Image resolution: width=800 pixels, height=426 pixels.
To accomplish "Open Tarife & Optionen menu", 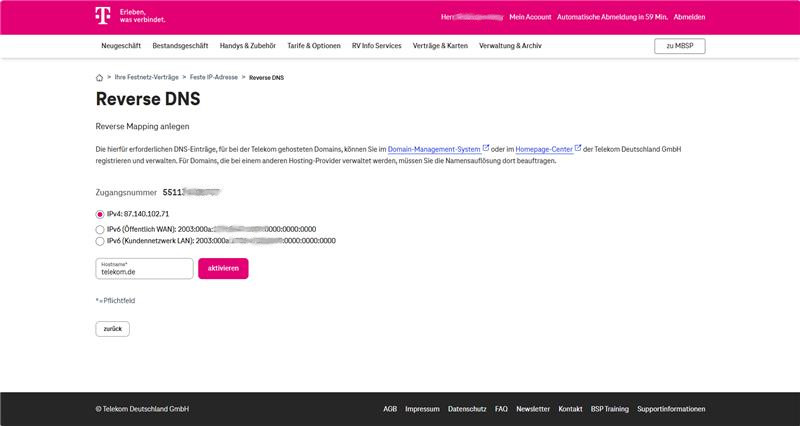I will click(x=314, y=46).
